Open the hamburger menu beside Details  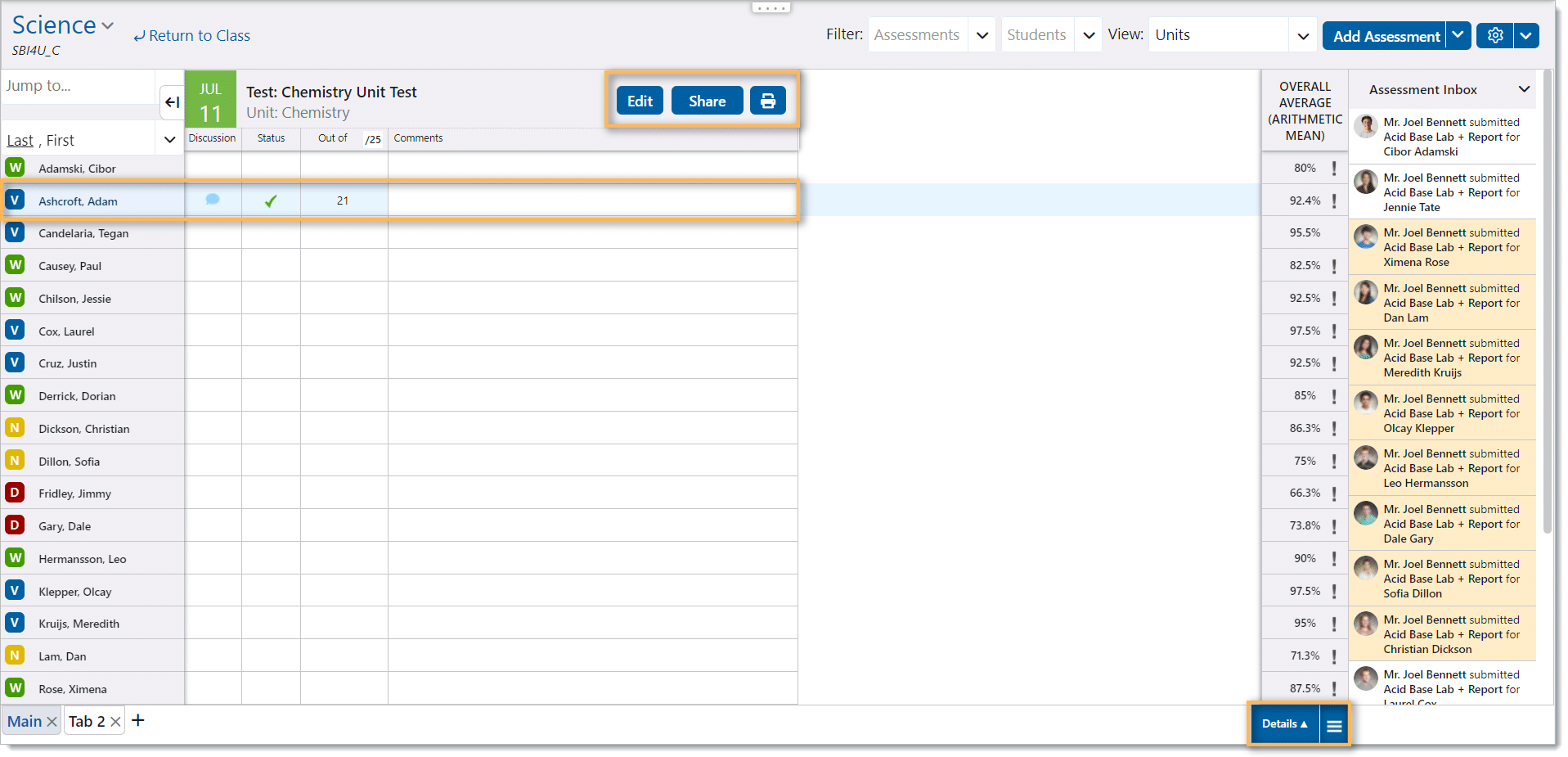pyautogui.click(x=1334, y=725)
